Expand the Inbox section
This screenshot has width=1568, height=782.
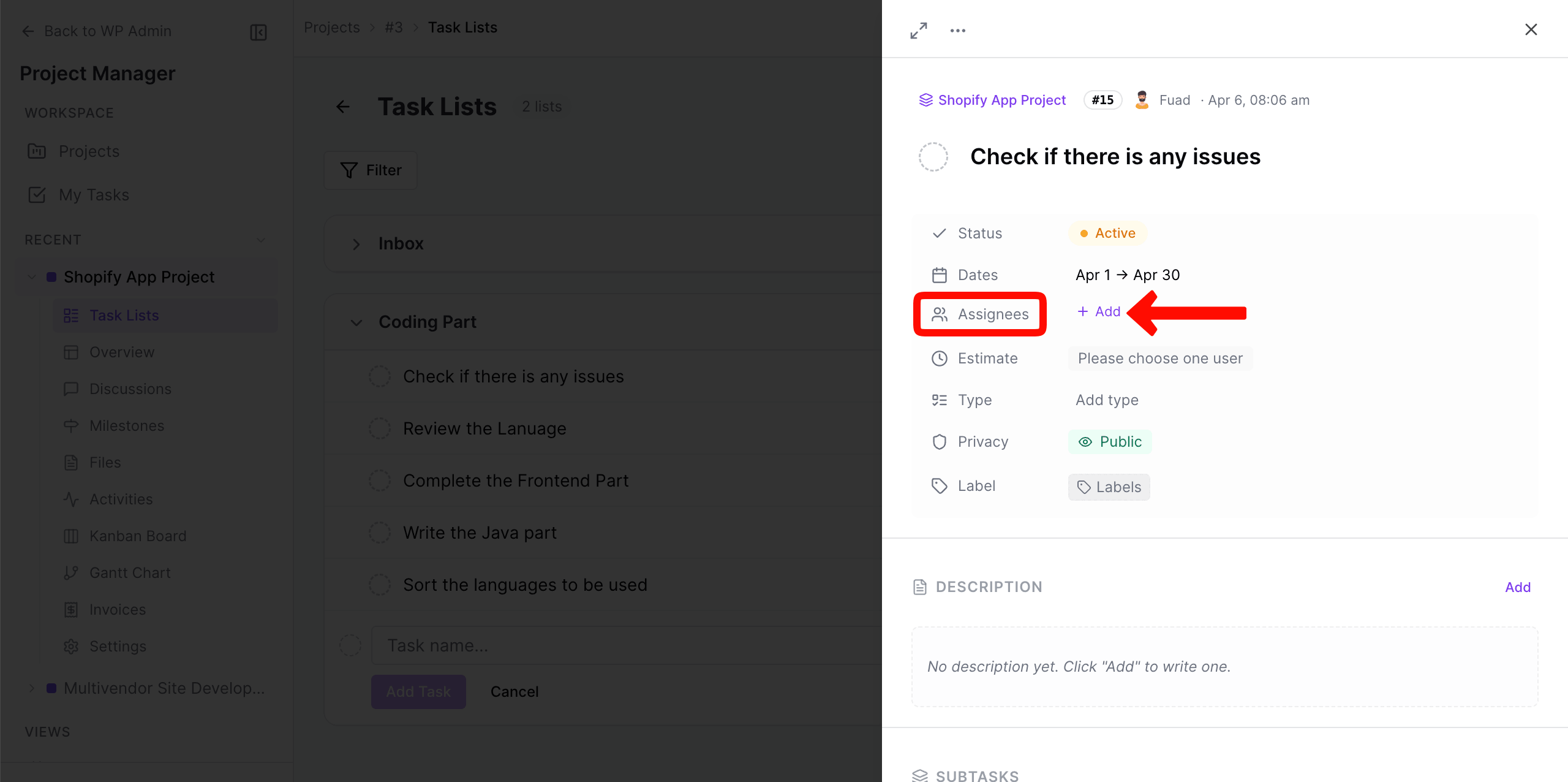[x=356, y=244]
